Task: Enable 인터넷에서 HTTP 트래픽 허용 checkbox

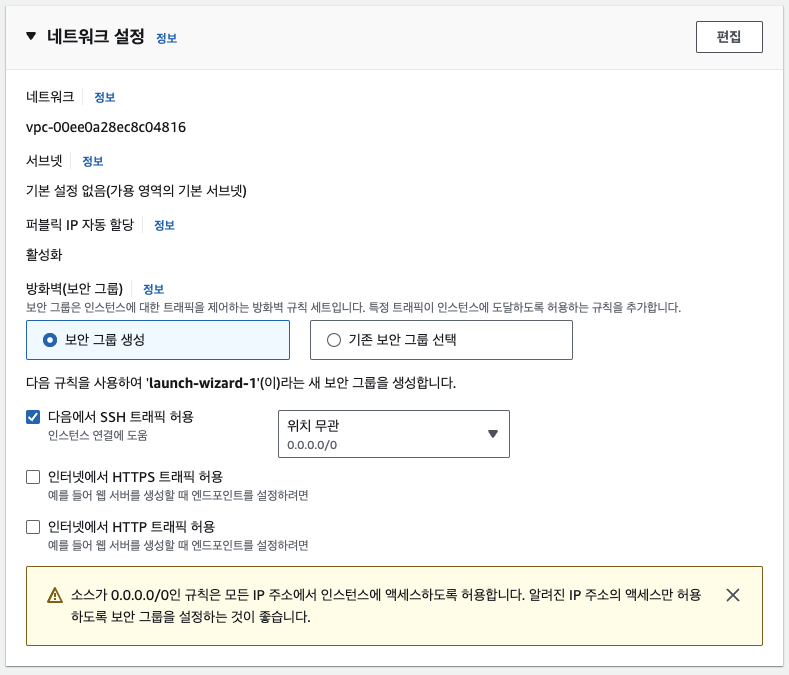Action: coord(33,527)
